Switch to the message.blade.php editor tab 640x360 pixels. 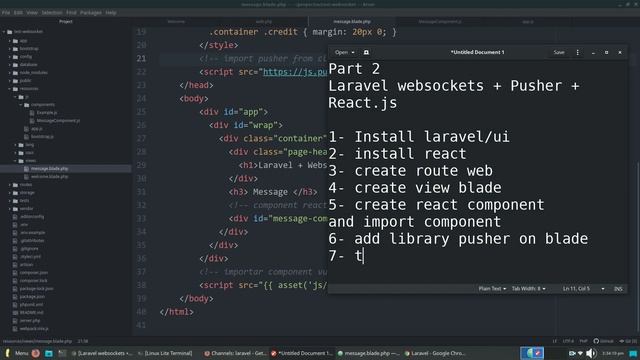point(352,22)
